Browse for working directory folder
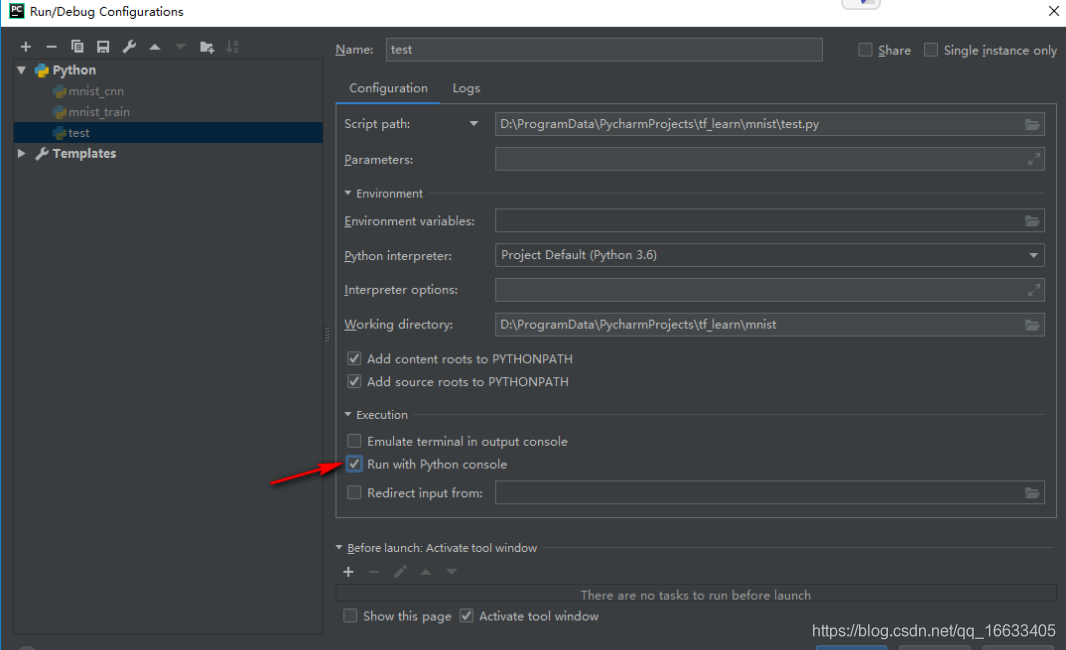The image size is (1066, 650). 1032,325
